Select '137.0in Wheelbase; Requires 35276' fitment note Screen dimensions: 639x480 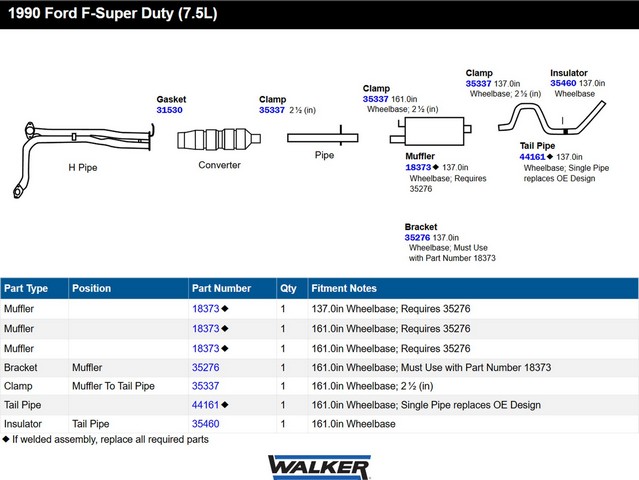[x=391, y=309]
